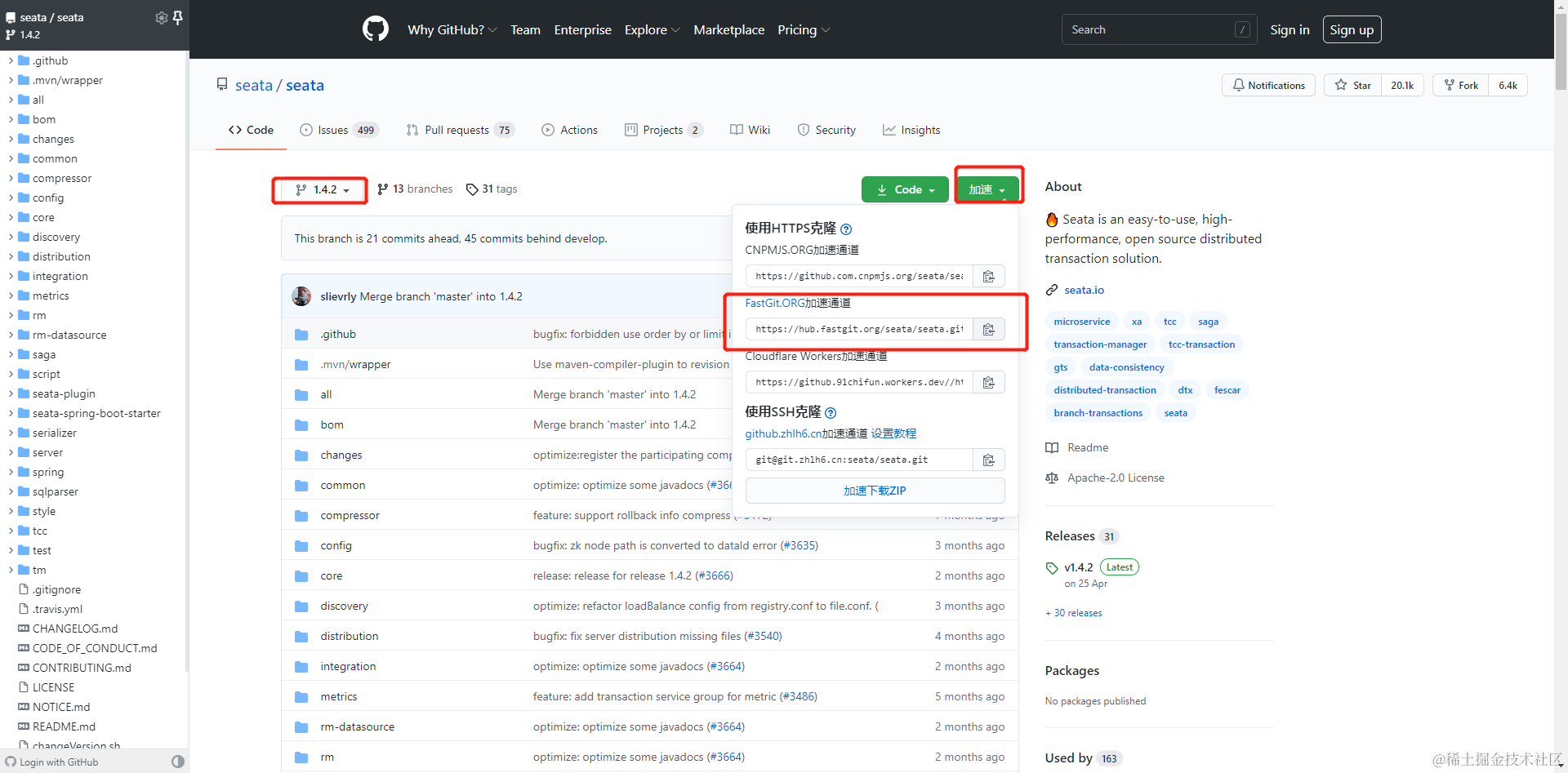Open the Security tab
This screenshot has height=773, width=1568.
(x=826, y=130)
